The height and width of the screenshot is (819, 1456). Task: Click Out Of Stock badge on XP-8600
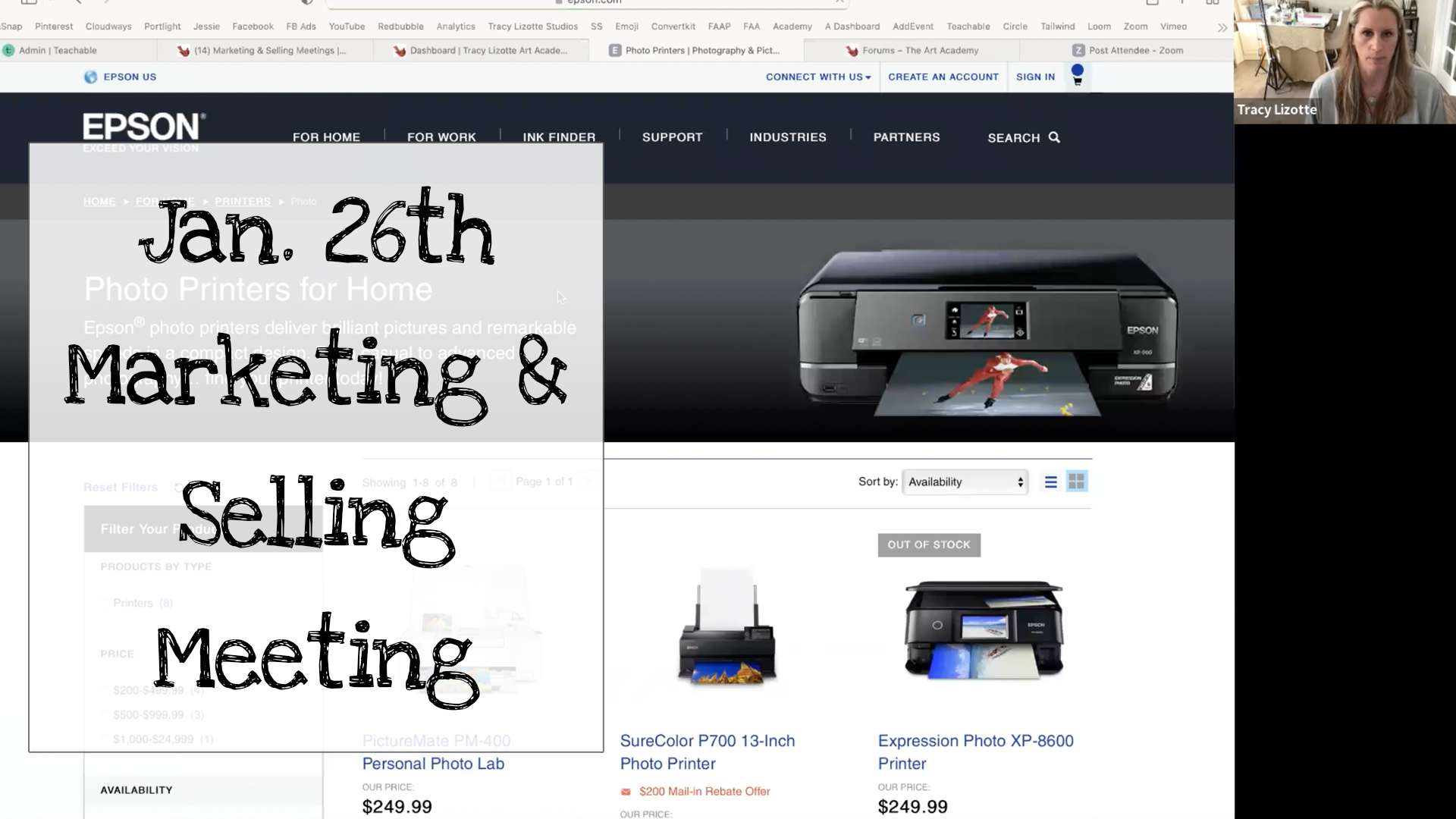929,544
